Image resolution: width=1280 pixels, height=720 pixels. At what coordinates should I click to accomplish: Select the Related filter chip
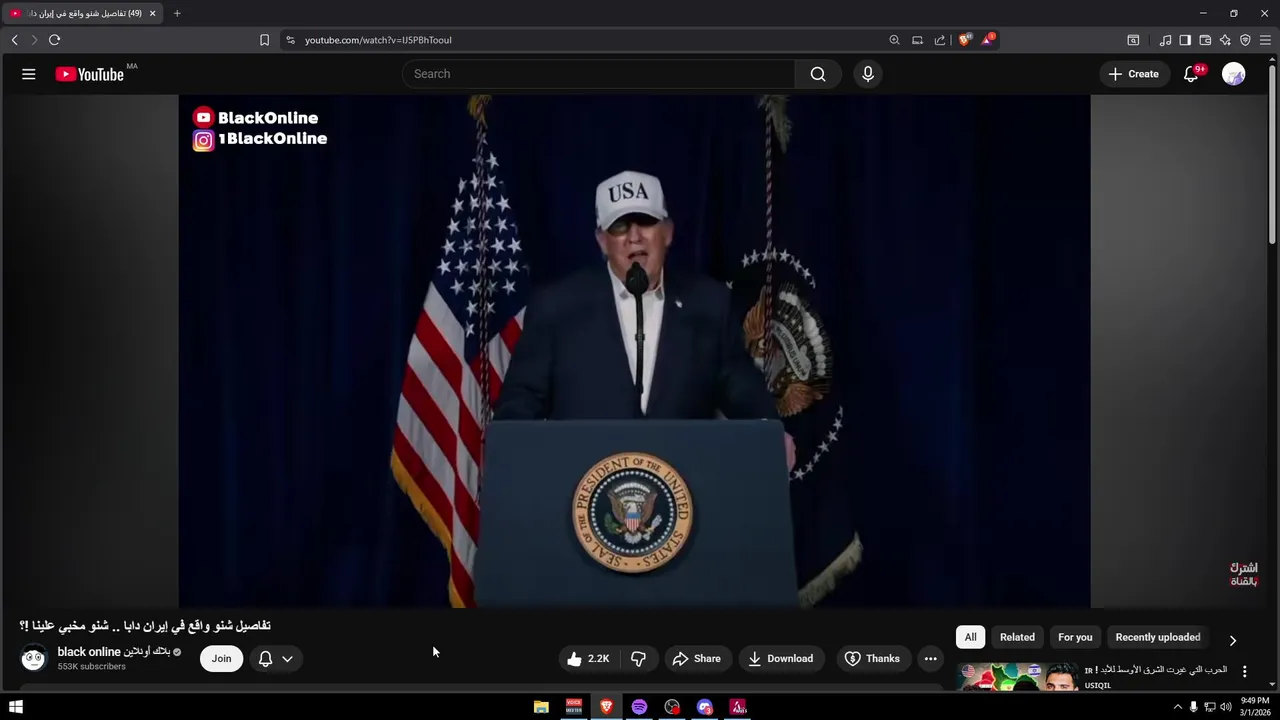pos(1017,637)
